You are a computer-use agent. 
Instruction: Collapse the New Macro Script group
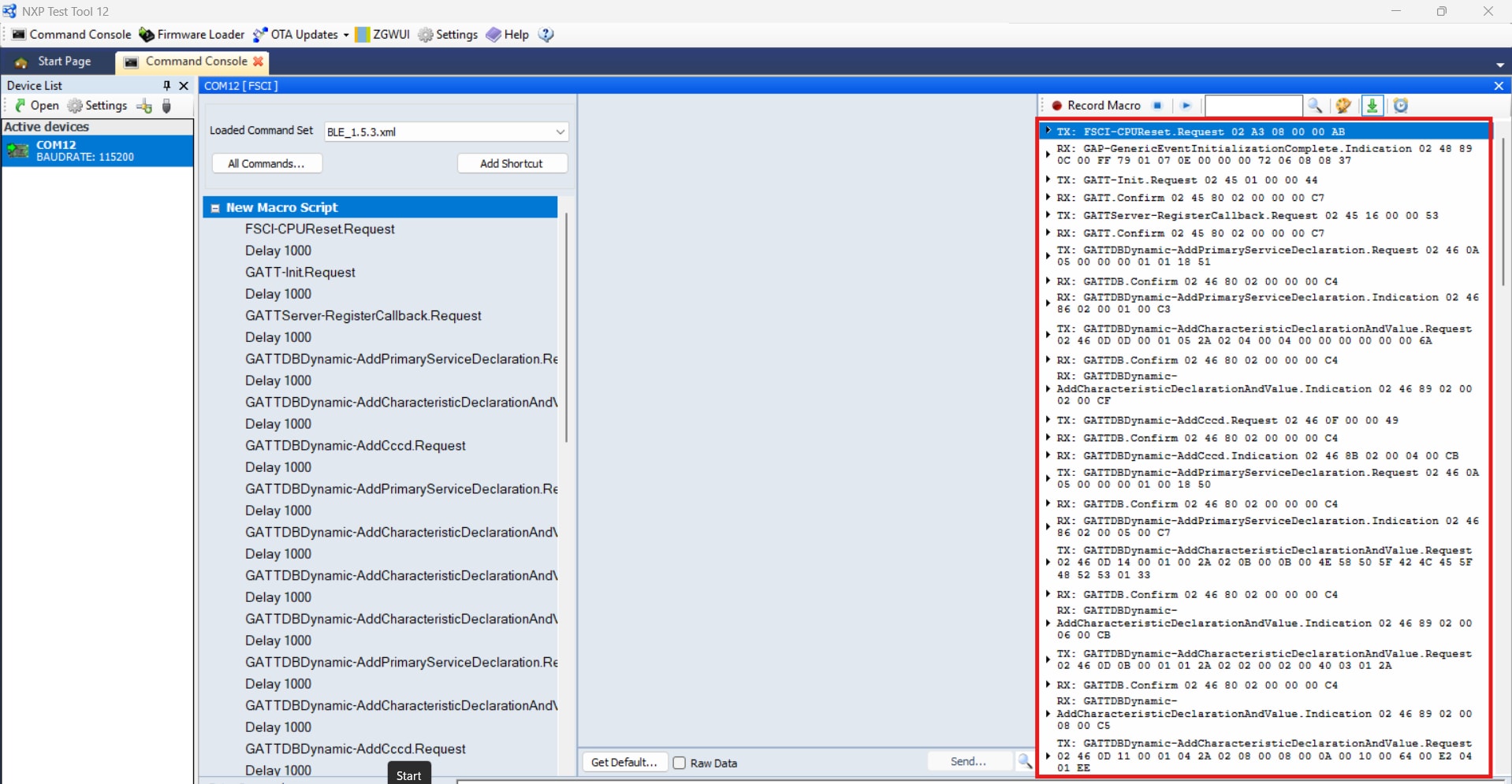pos(215,207)
